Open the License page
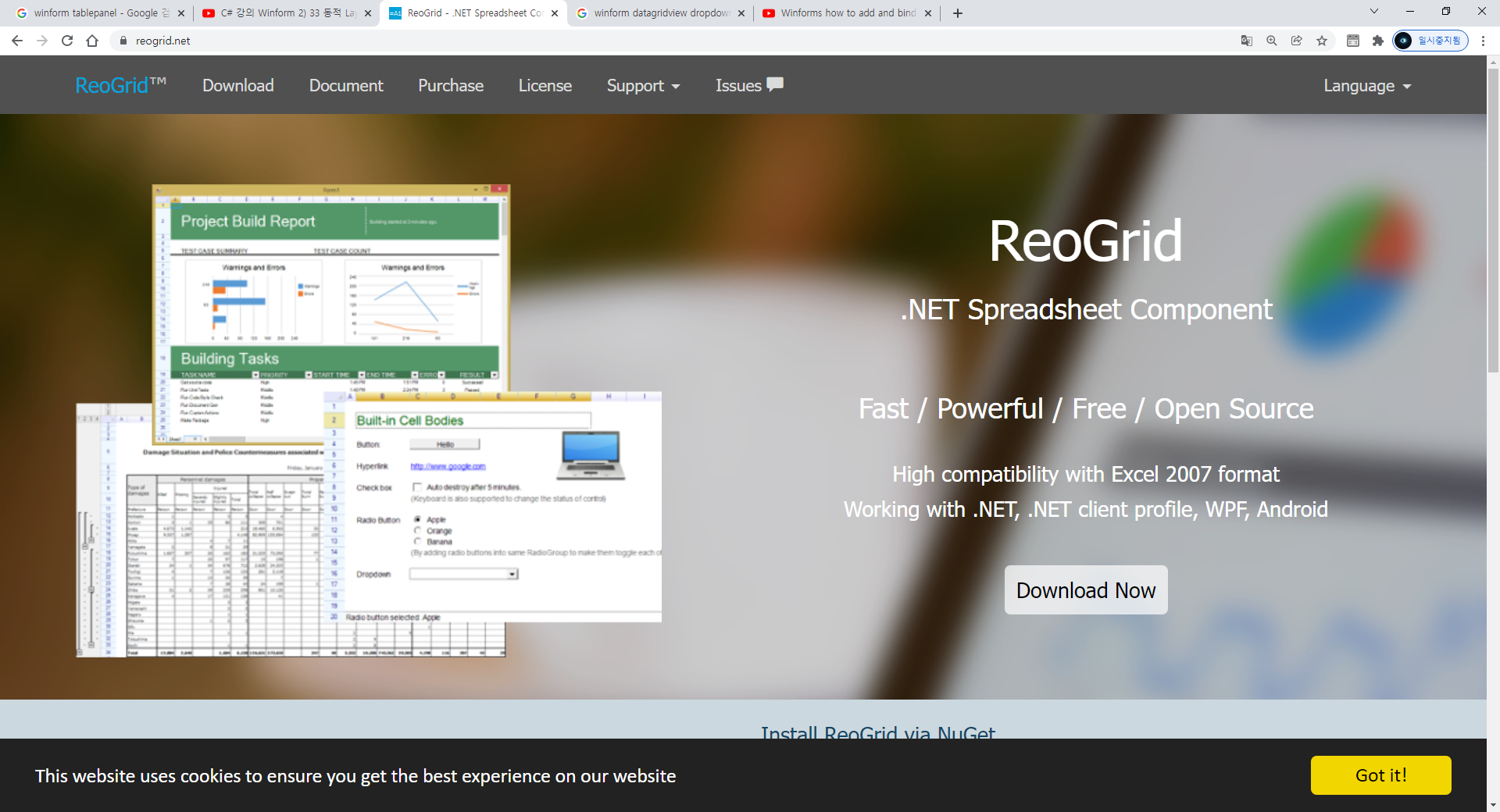 click(x=545, y=86)
